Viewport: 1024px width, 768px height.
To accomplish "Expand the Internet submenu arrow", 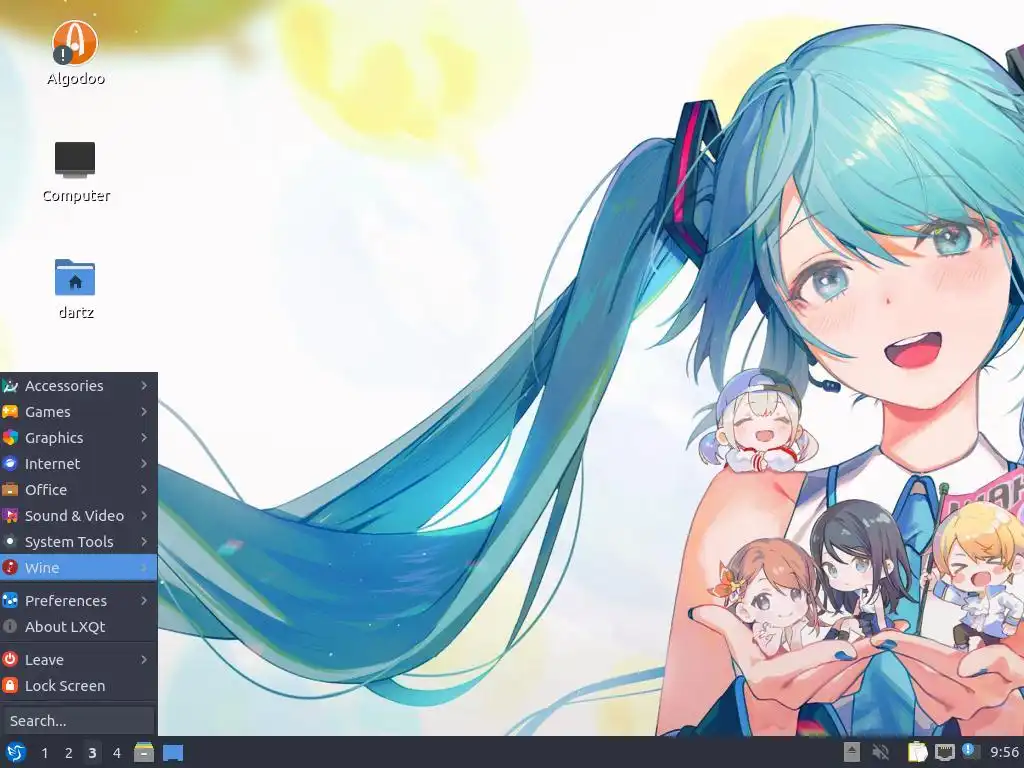I will point(144,464).
